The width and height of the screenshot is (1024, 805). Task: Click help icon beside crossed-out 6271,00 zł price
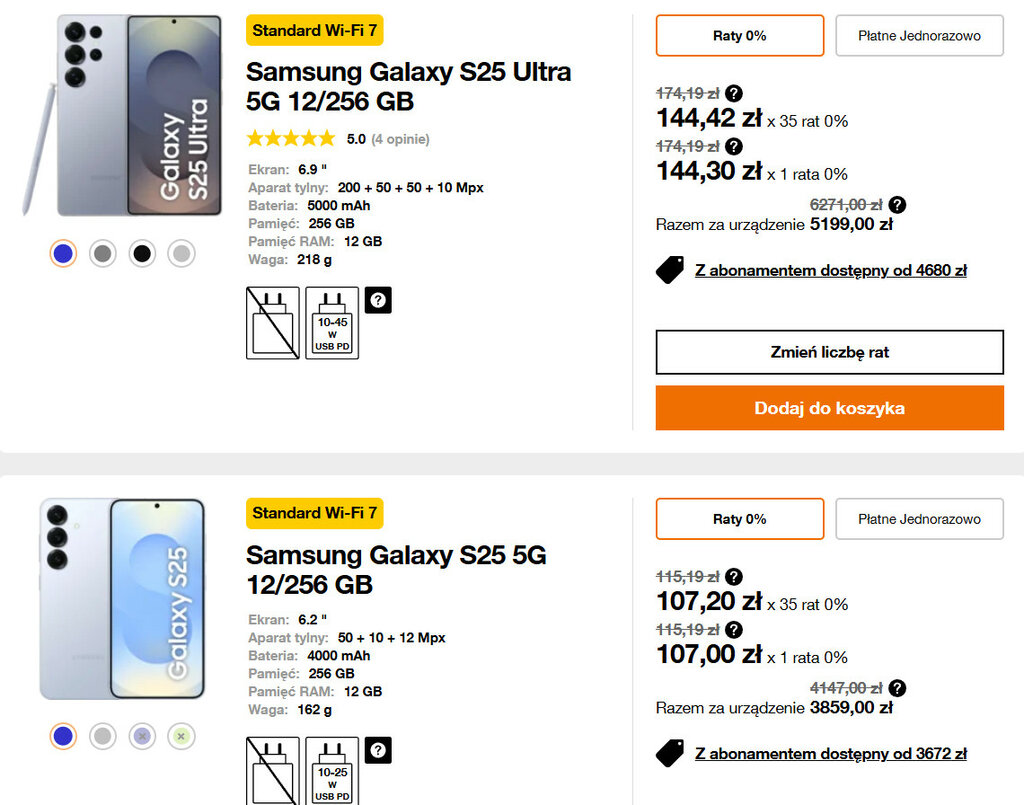point(897,205)
